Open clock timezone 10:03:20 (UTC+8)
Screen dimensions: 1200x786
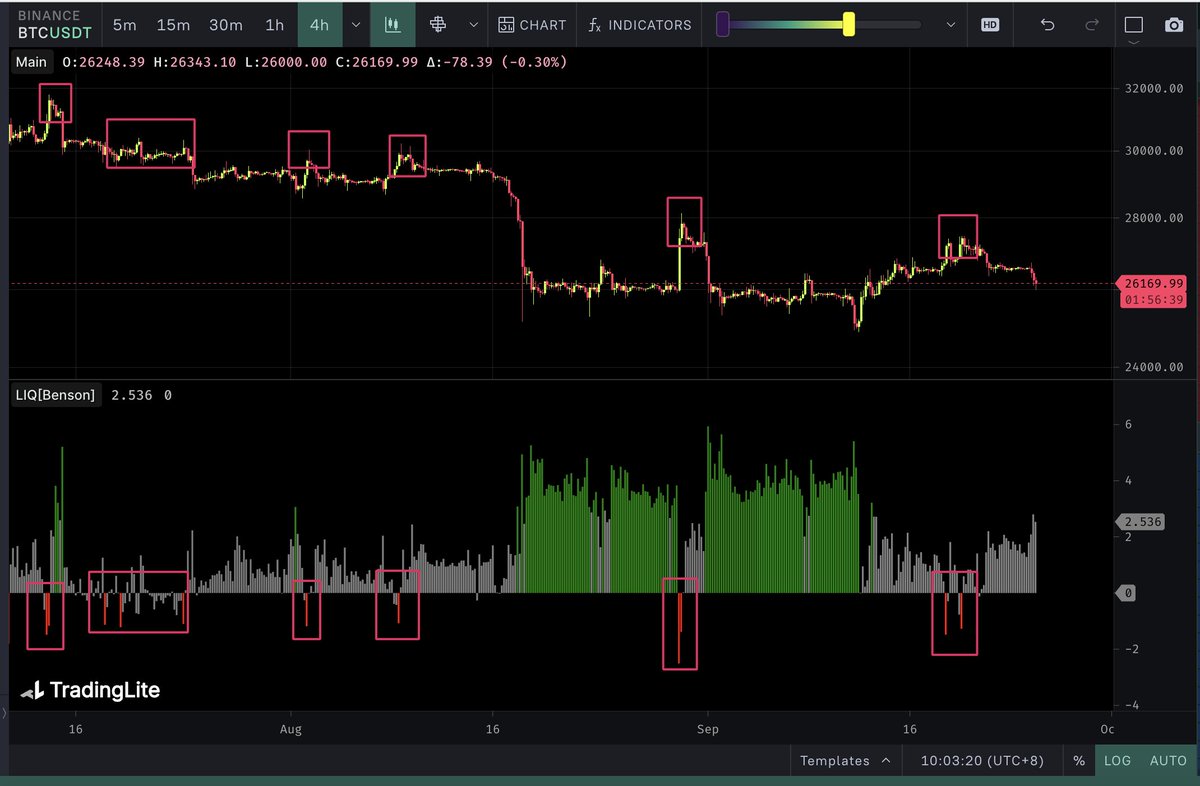tap(981, 760)
